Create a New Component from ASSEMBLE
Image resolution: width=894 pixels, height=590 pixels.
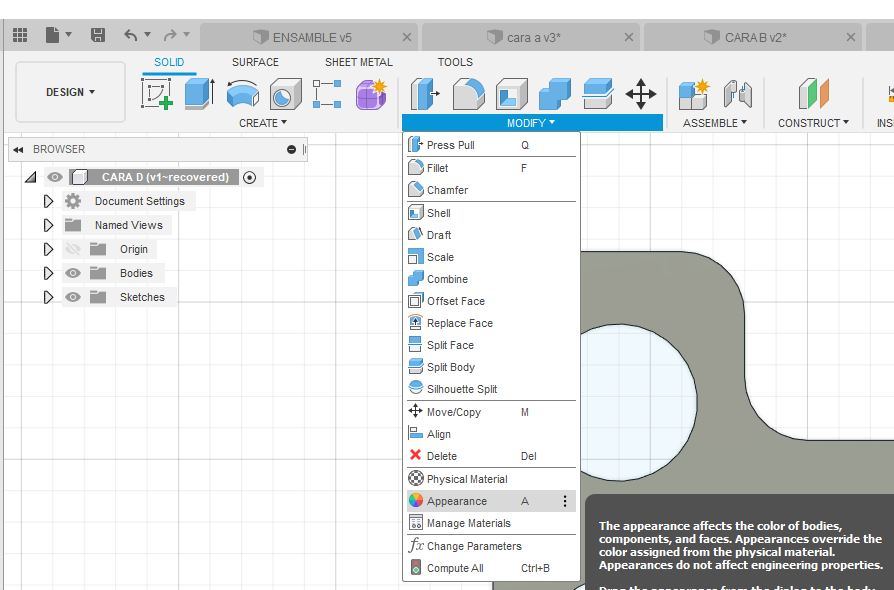(694, 94)
